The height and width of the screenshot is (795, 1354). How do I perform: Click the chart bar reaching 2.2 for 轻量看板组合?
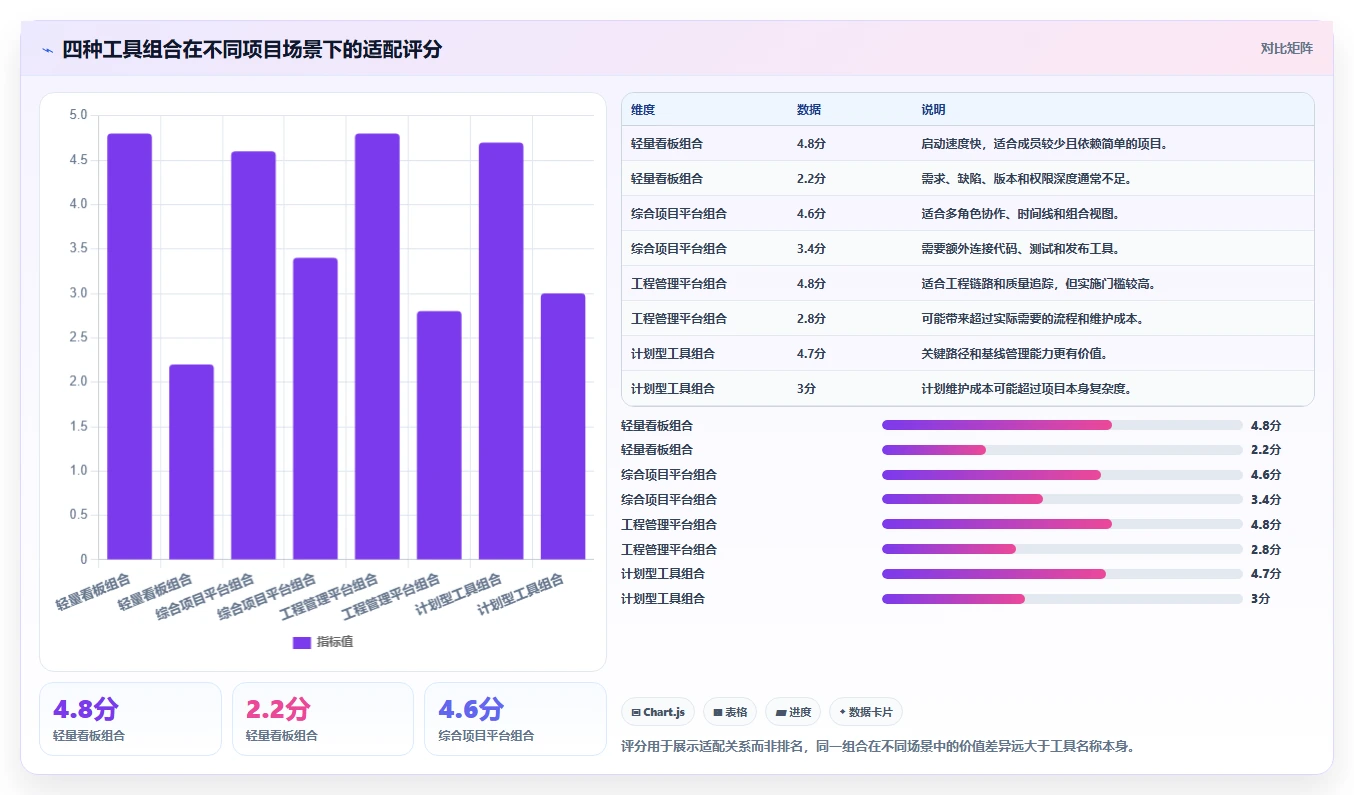[x=191, y=462]
